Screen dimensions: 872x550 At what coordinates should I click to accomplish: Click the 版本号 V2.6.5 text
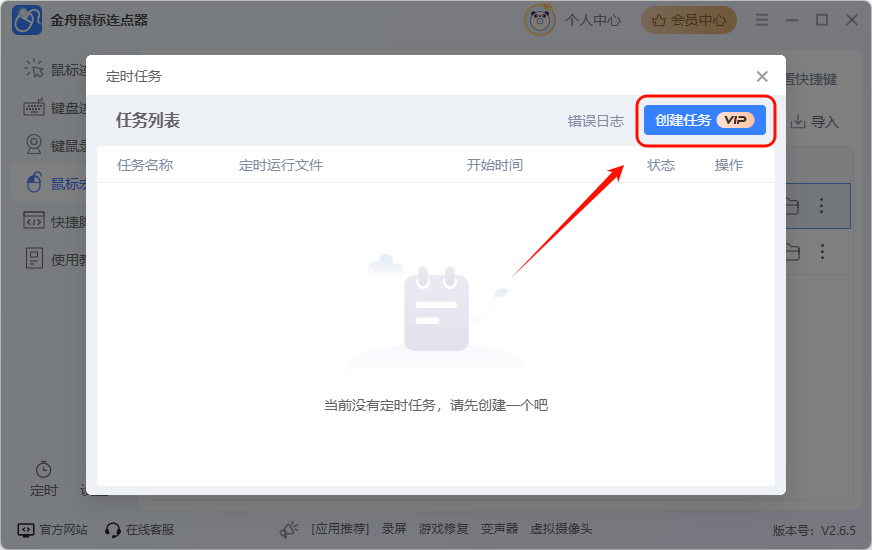814,531
